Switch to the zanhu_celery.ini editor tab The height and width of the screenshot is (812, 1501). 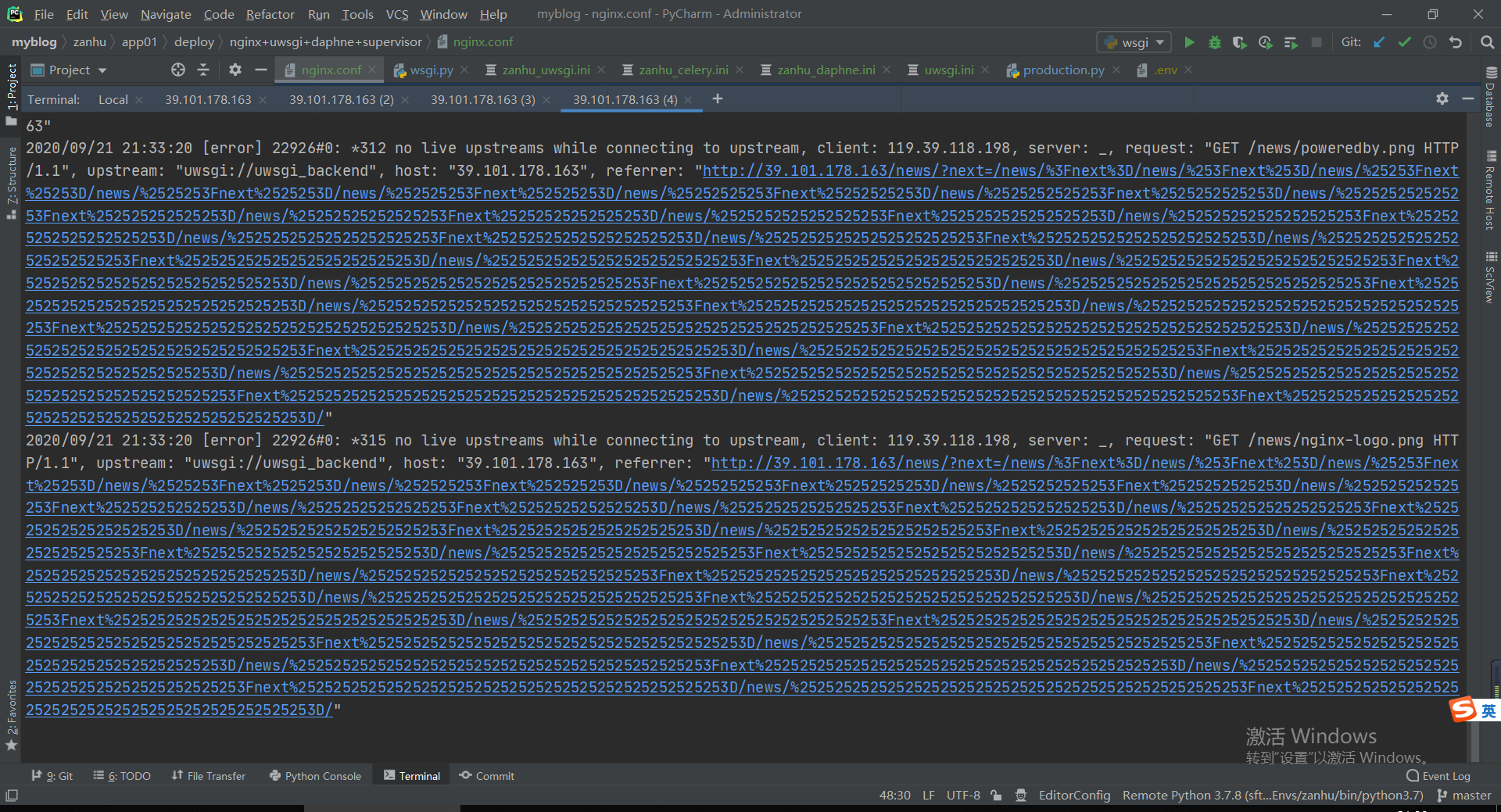(x=683, y=70)
